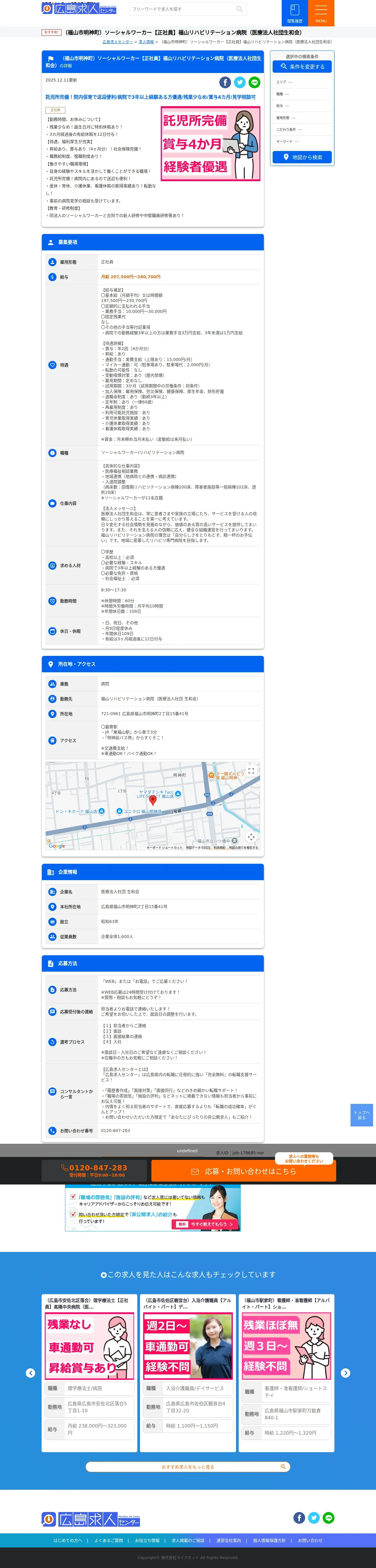376x1568 pixels.
Task: Click the 応募方法 section header
Action: 153,963
